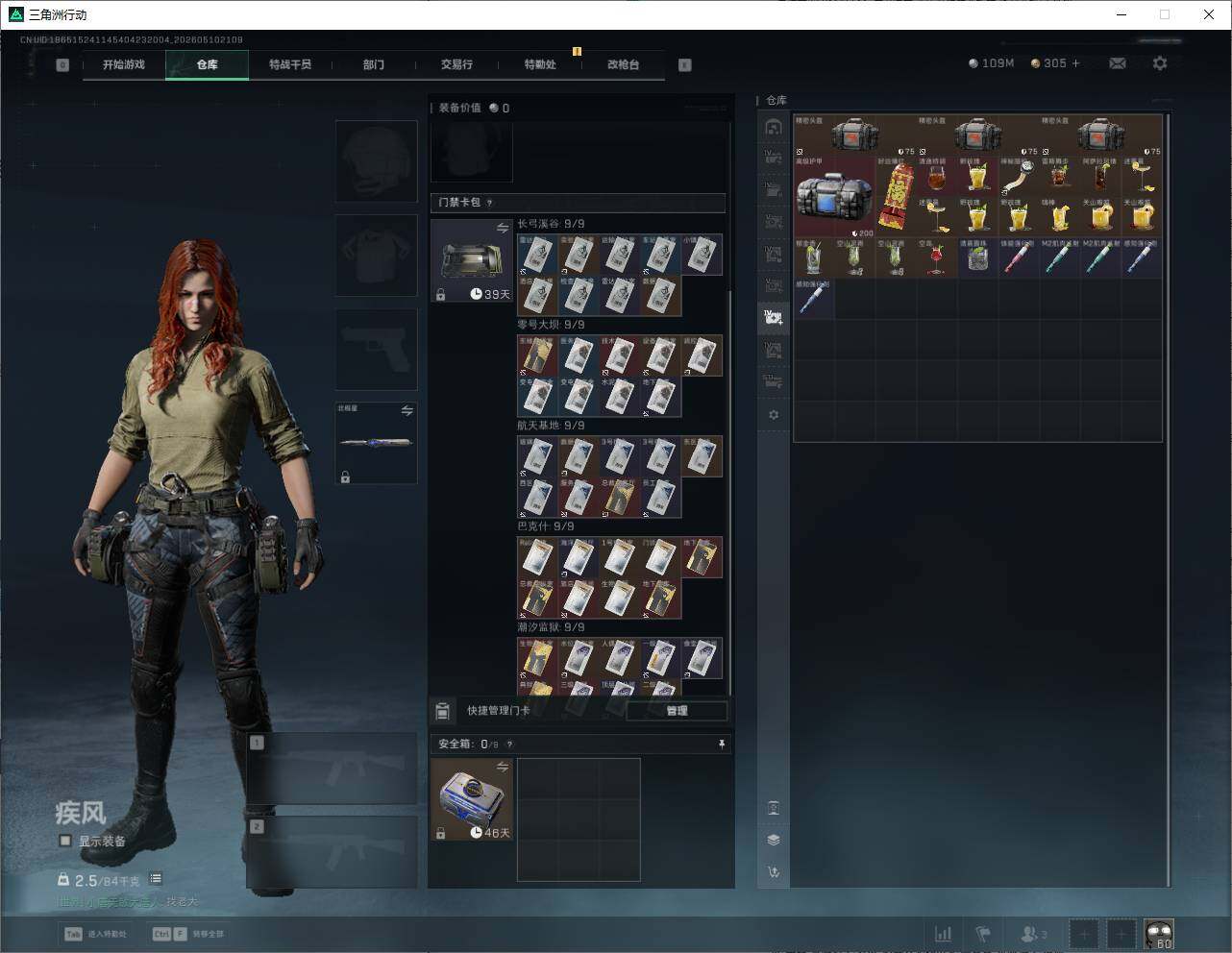
Task: Open the player avatar showing level 60
Action: click(x=1159, y=934)
